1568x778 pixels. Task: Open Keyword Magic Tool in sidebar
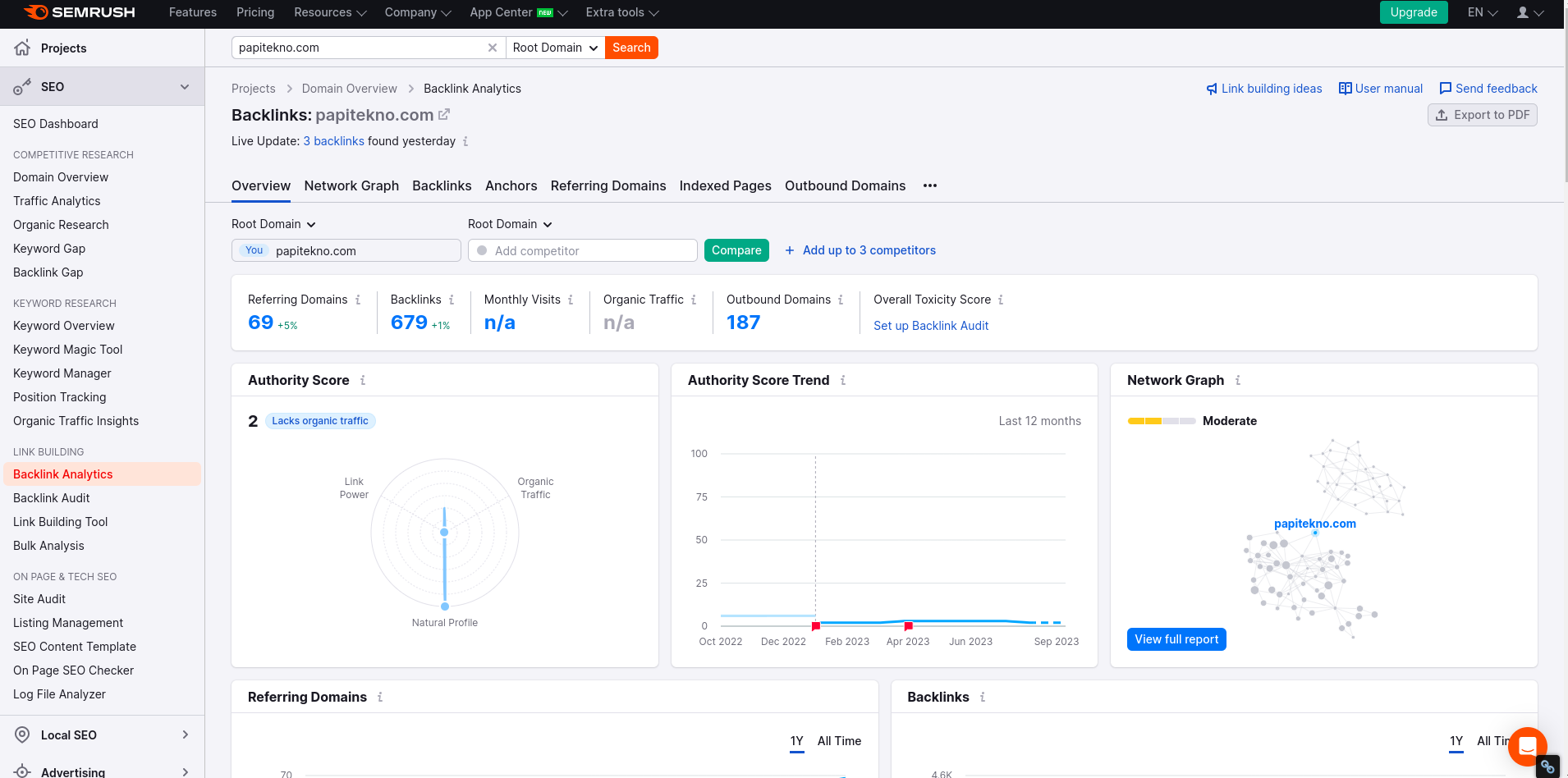(x=67, y=350)
